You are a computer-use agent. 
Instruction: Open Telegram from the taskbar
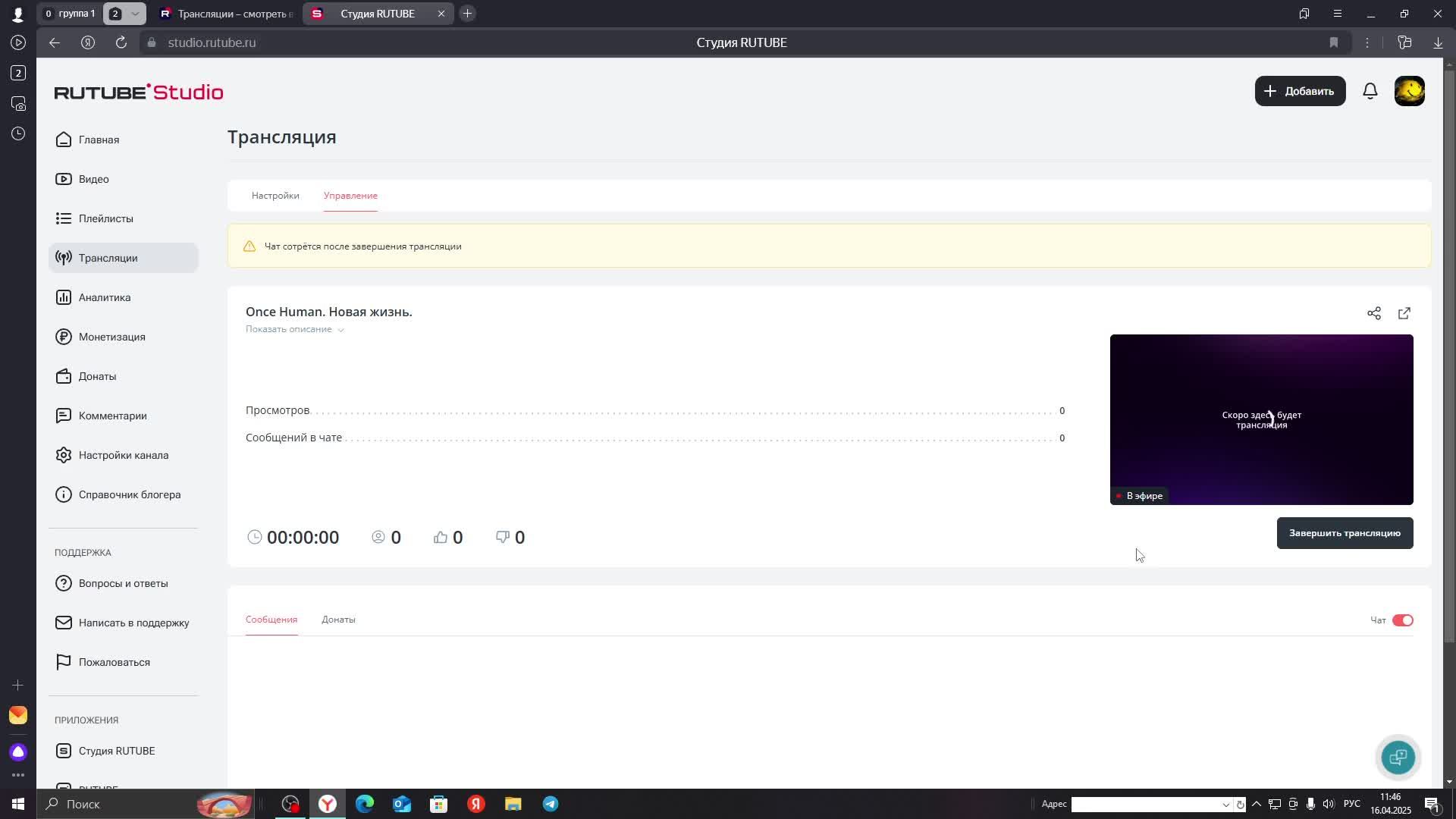coord(551,804)
